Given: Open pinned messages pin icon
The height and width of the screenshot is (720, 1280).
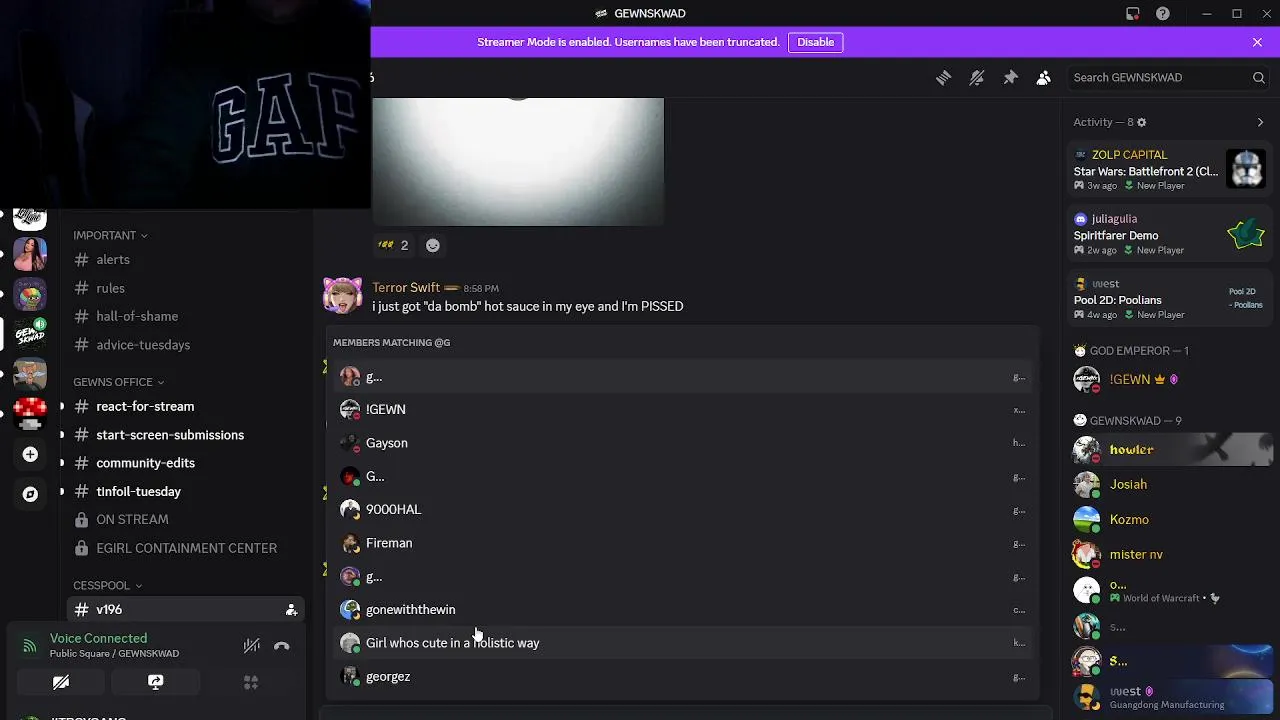Looking at the screenshot, I should click(1010, 78).
